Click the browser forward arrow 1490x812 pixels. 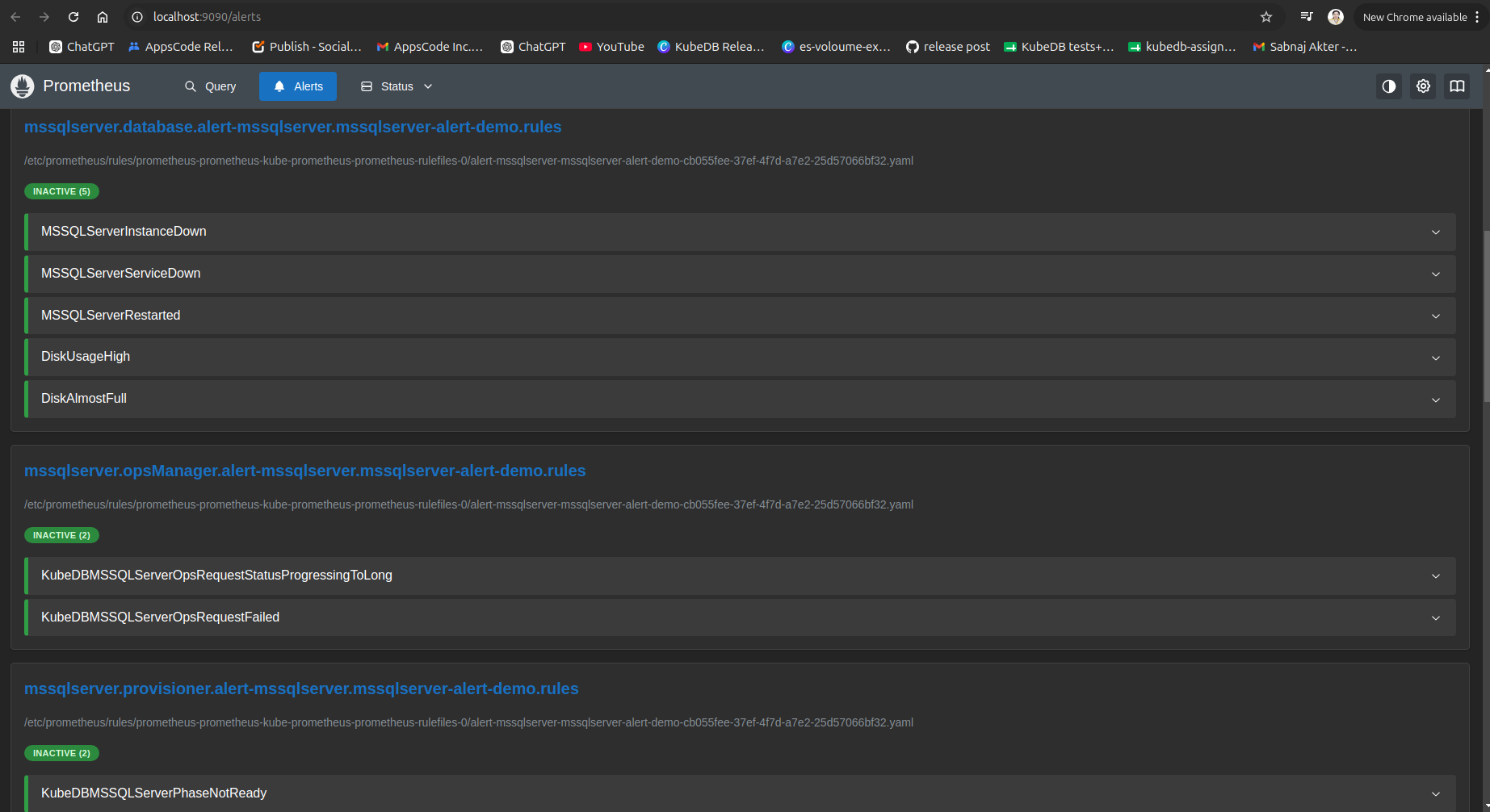pyautogui.click(x=44, y=17)
